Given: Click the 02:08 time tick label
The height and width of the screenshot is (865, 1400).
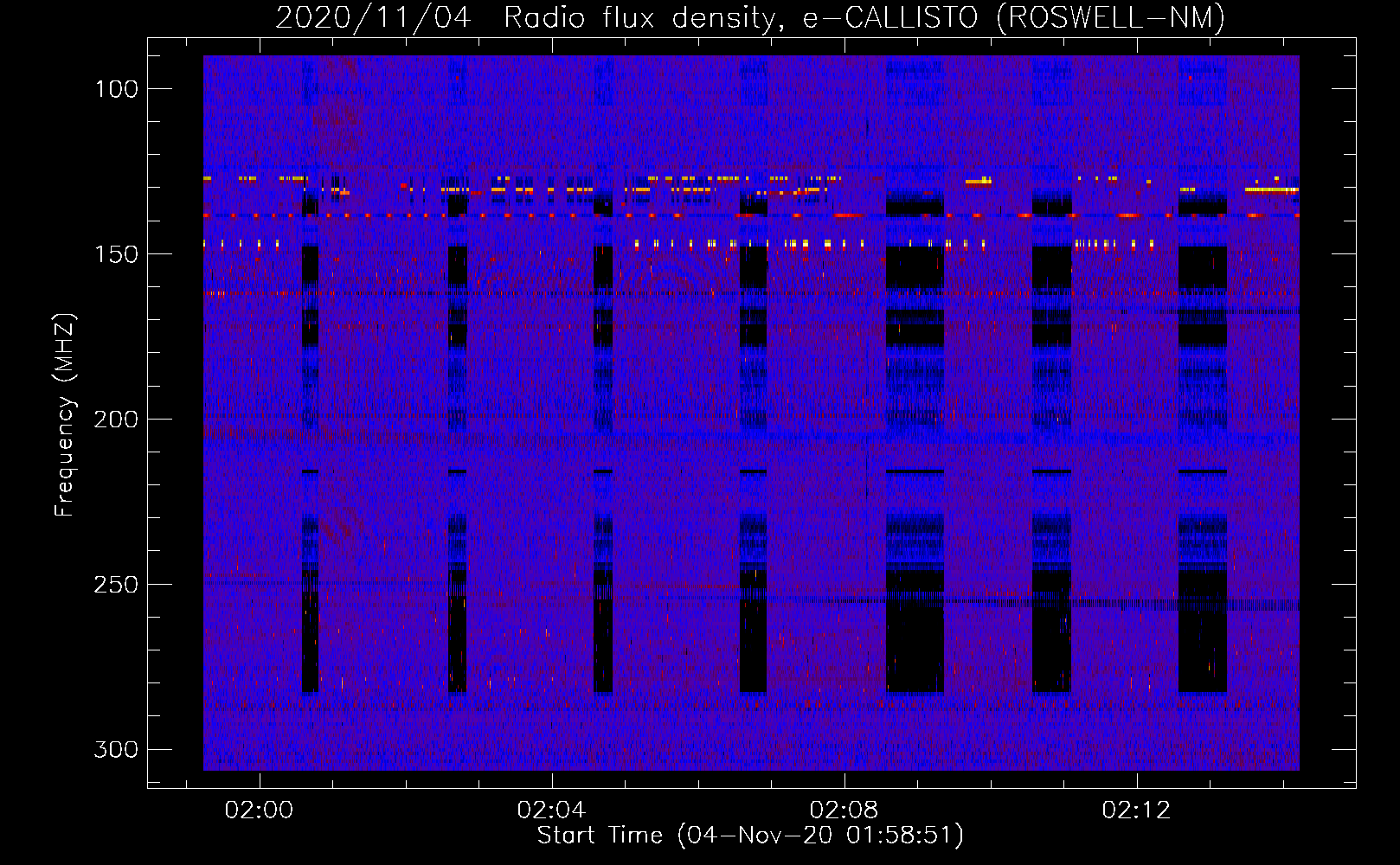Looking at the screenshot, I should pos(844,811).
